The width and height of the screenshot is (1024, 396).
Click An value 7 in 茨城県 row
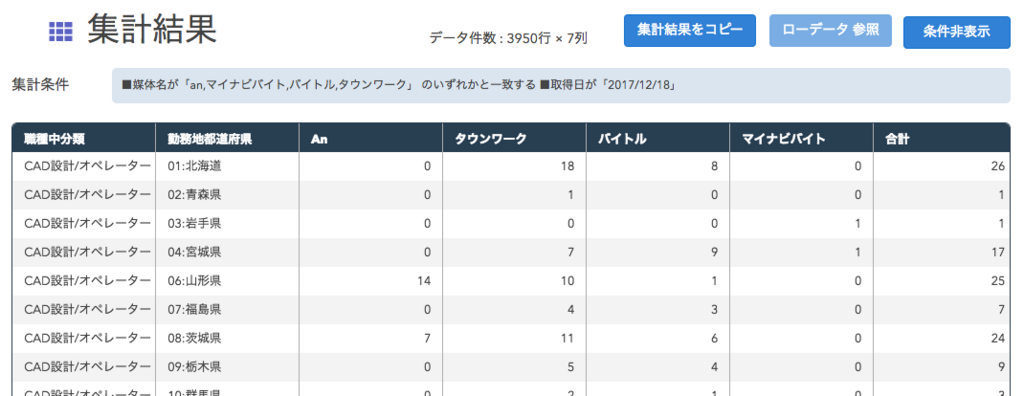428,338
